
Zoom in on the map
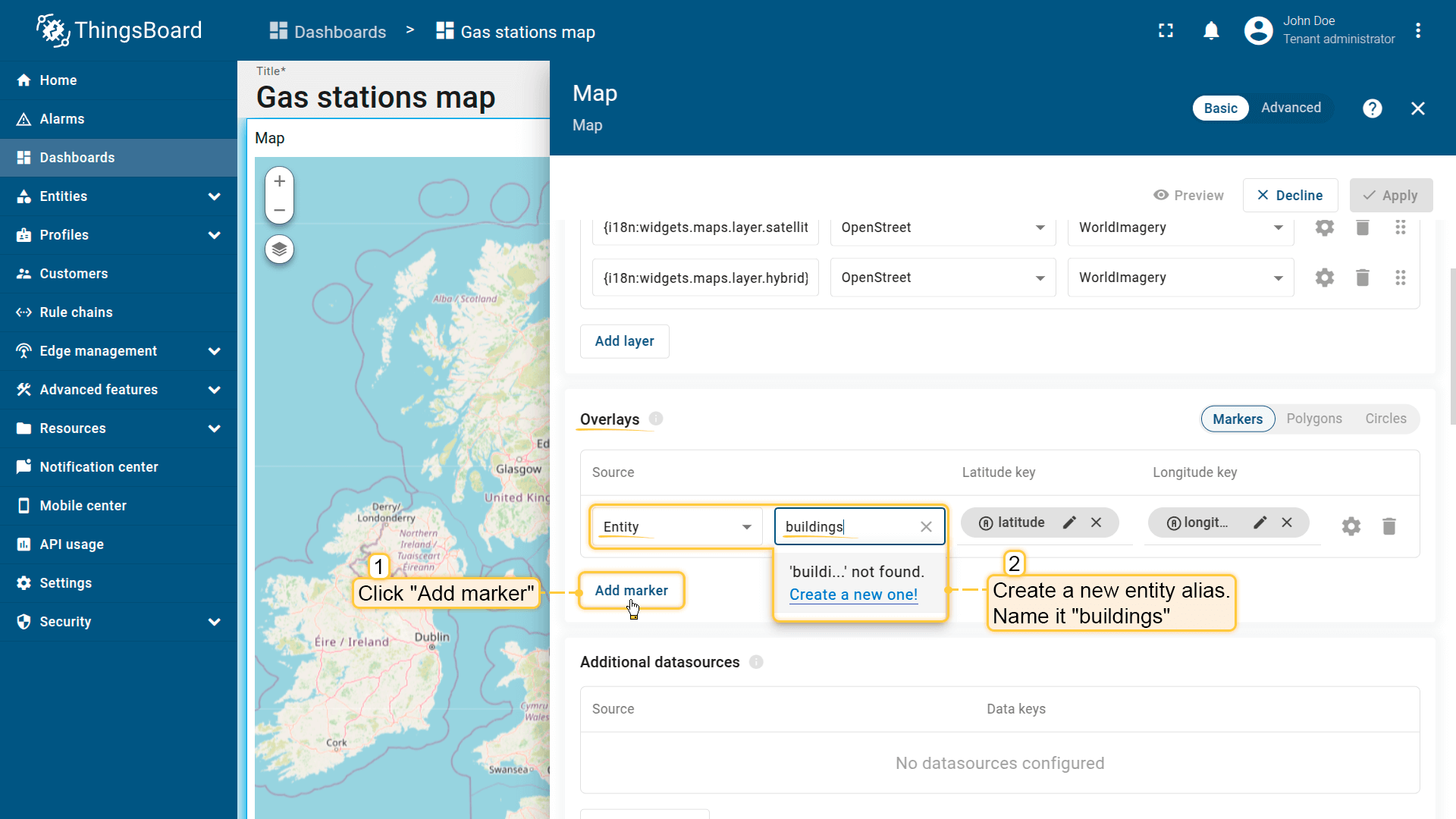click(x=279, y=181)
